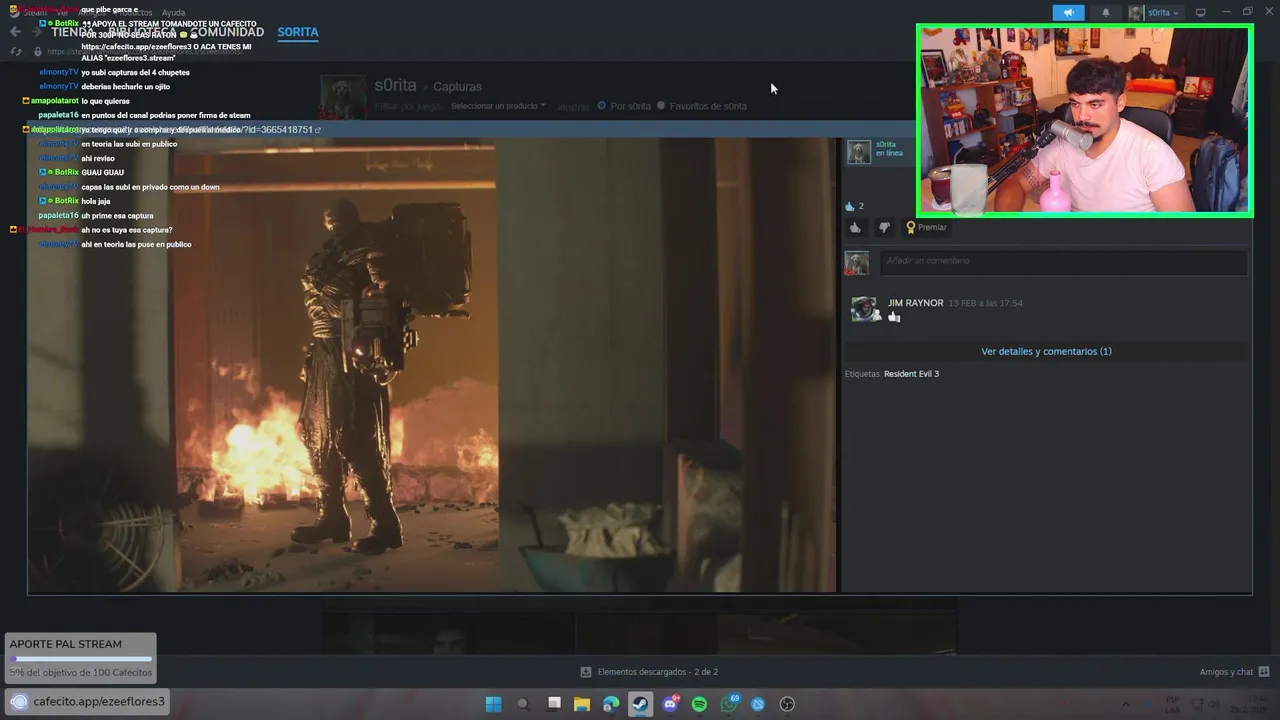Click the Aporte pal stream progress bar
Image resolution: width=1280 pixels, height=720 pixels.
[x=81, y=659]
